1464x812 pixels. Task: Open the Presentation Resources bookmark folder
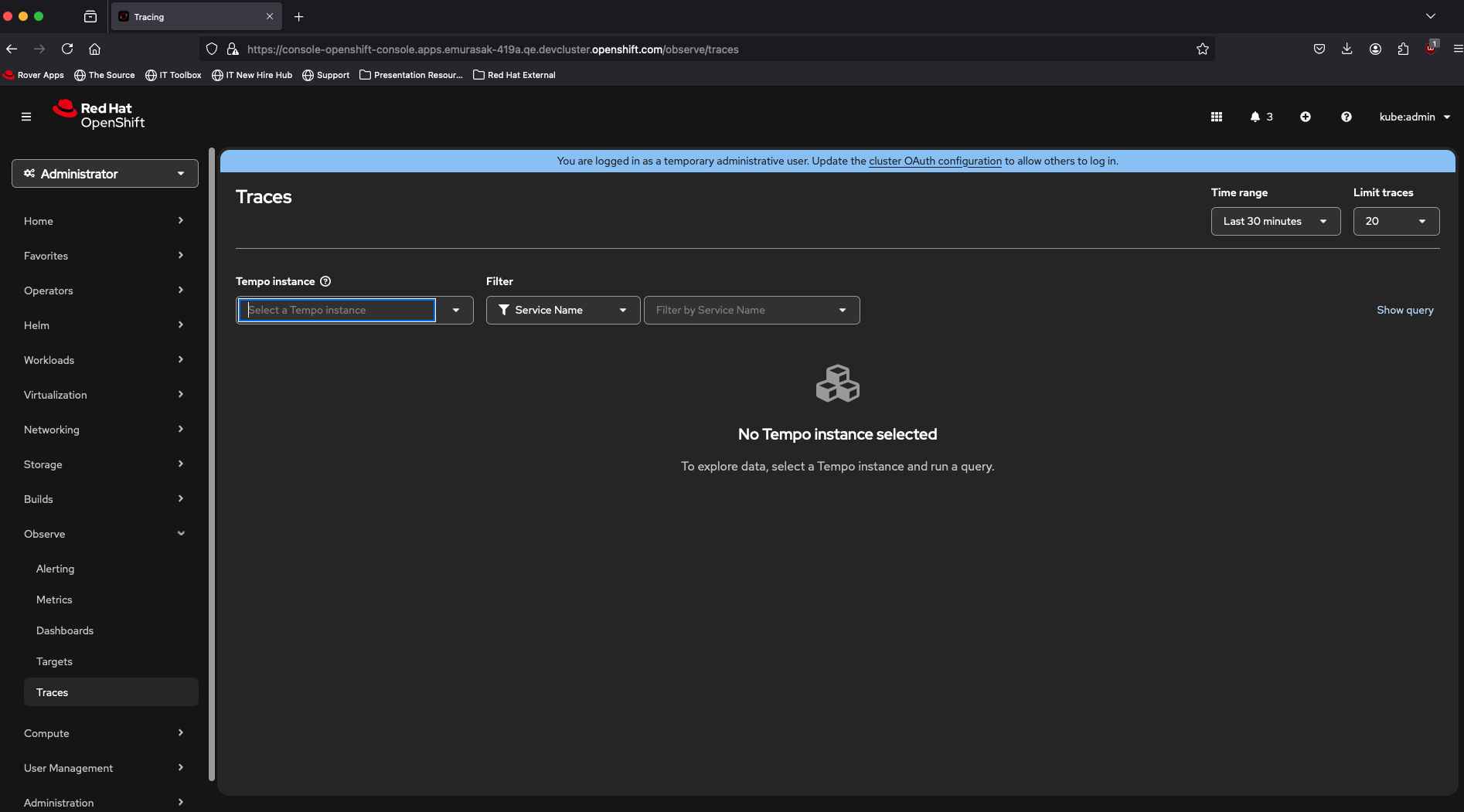pyautogui.click(x=411, y=75)
